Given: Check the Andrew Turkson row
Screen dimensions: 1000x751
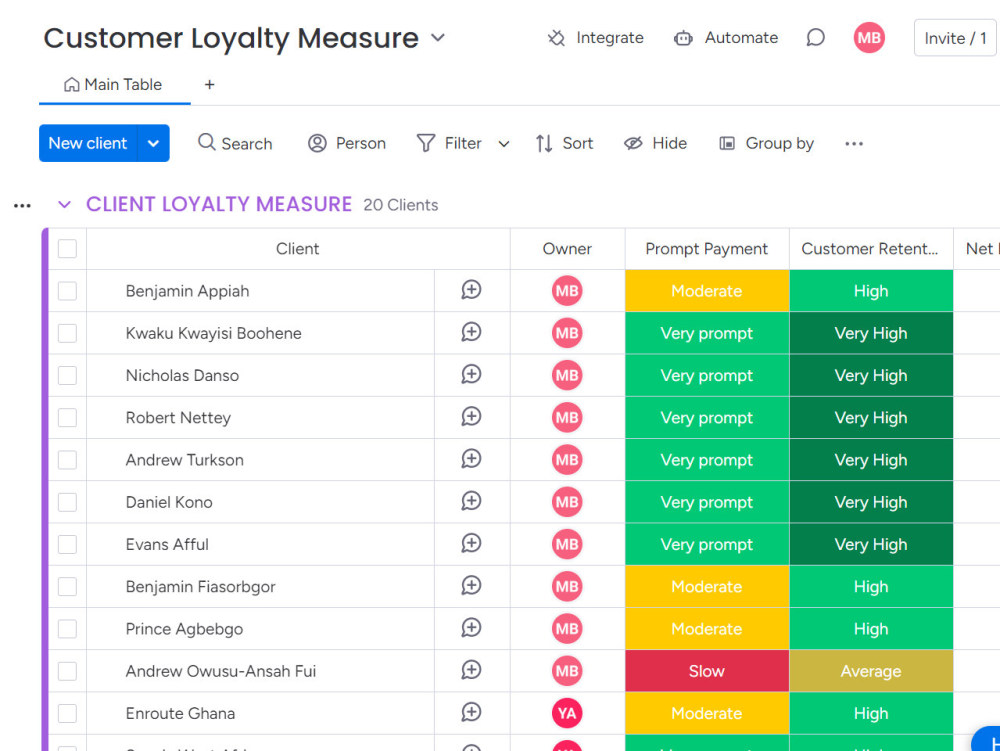Looking at the screenshot, I should (x=68, y=460).
